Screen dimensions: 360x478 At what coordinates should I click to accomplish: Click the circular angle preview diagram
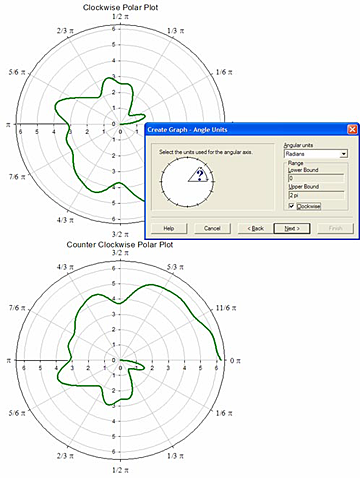[187, 182]
